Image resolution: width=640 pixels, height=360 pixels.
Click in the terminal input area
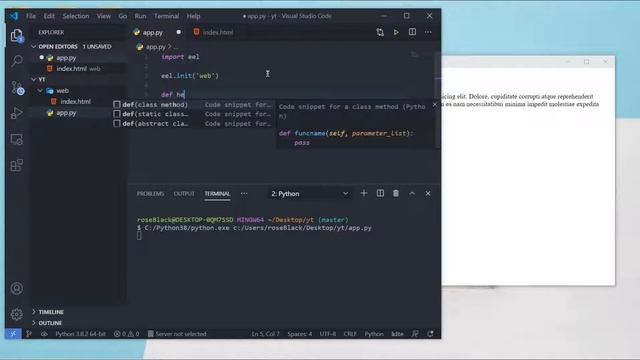(139, 236)
